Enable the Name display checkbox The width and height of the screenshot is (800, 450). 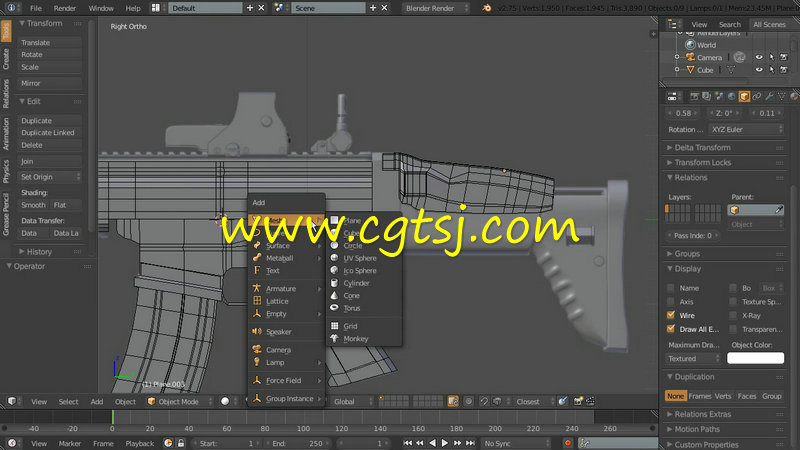pos(671,288)
